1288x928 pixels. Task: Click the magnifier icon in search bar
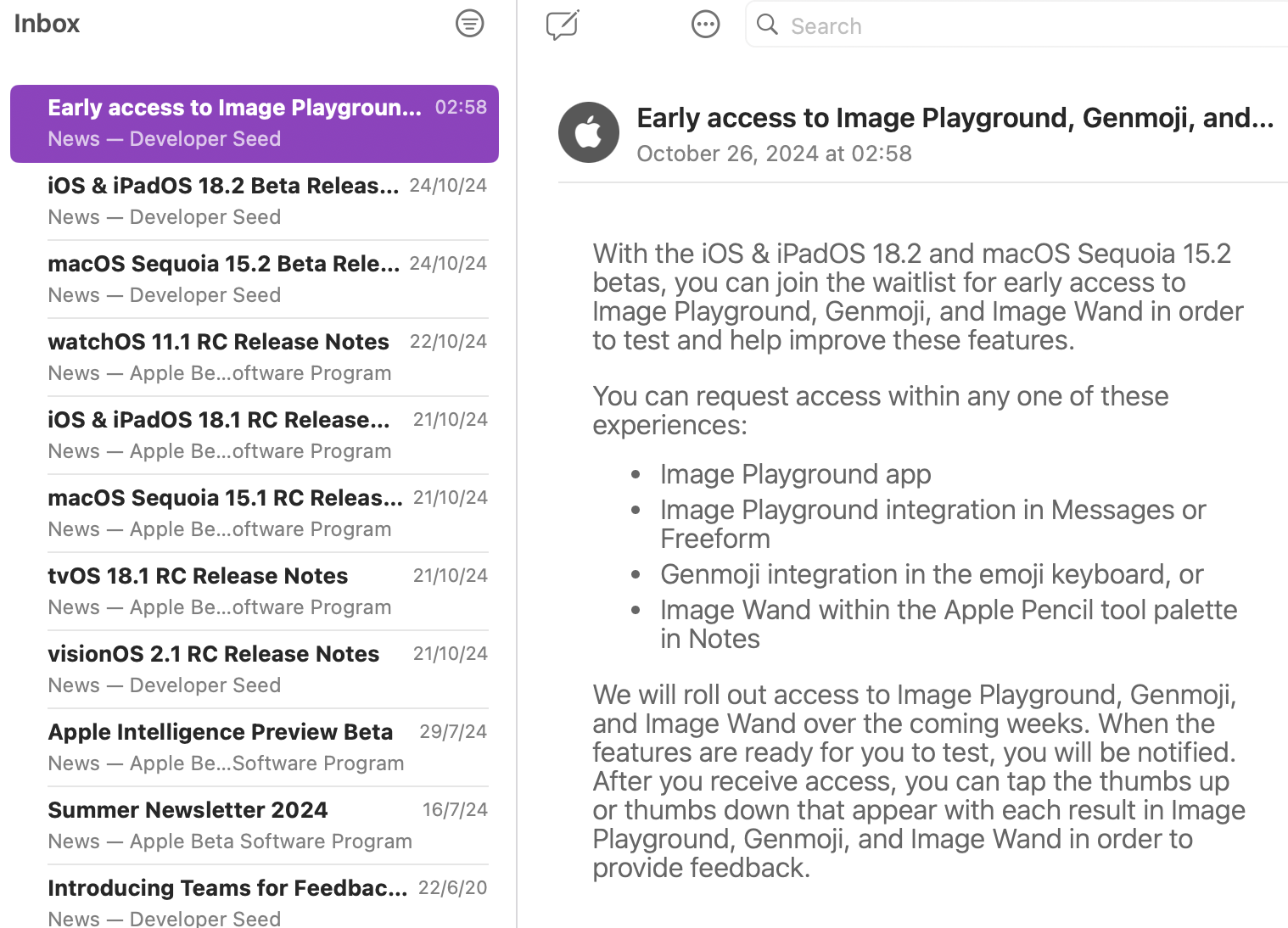pos(767,25)
